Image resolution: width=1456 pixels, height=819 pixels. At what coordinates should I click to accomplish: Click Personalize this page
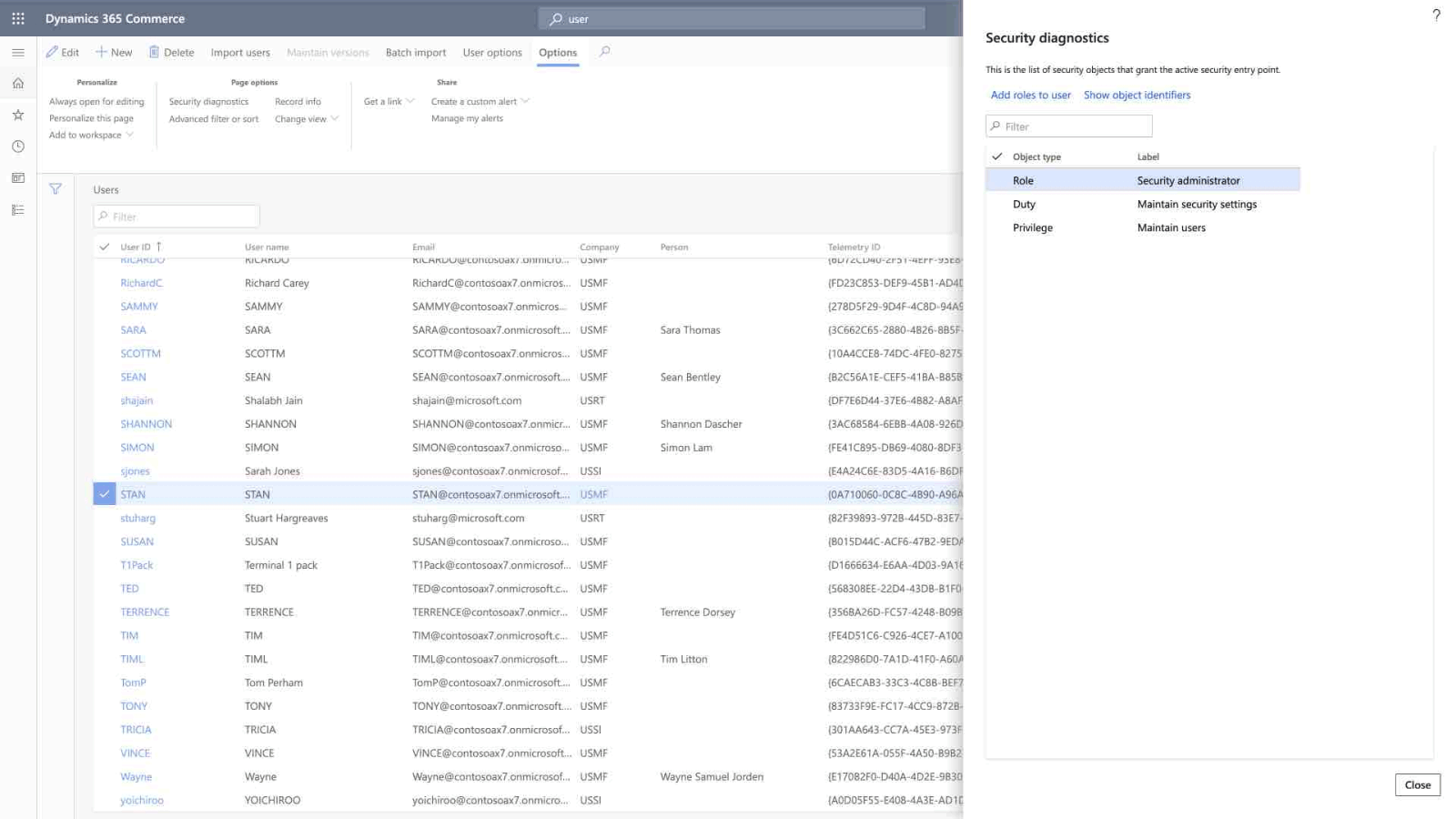(x=91, y=118)
